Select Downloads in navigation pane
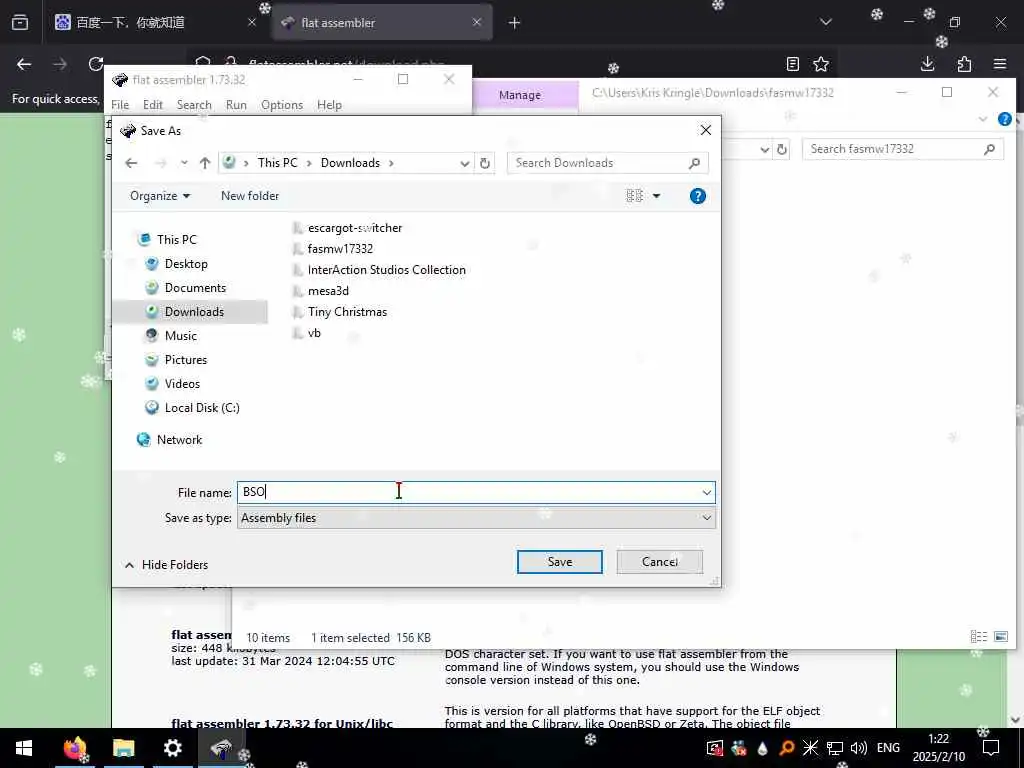This screenshot has height=768, width=1024. click(x=194, y=312)
